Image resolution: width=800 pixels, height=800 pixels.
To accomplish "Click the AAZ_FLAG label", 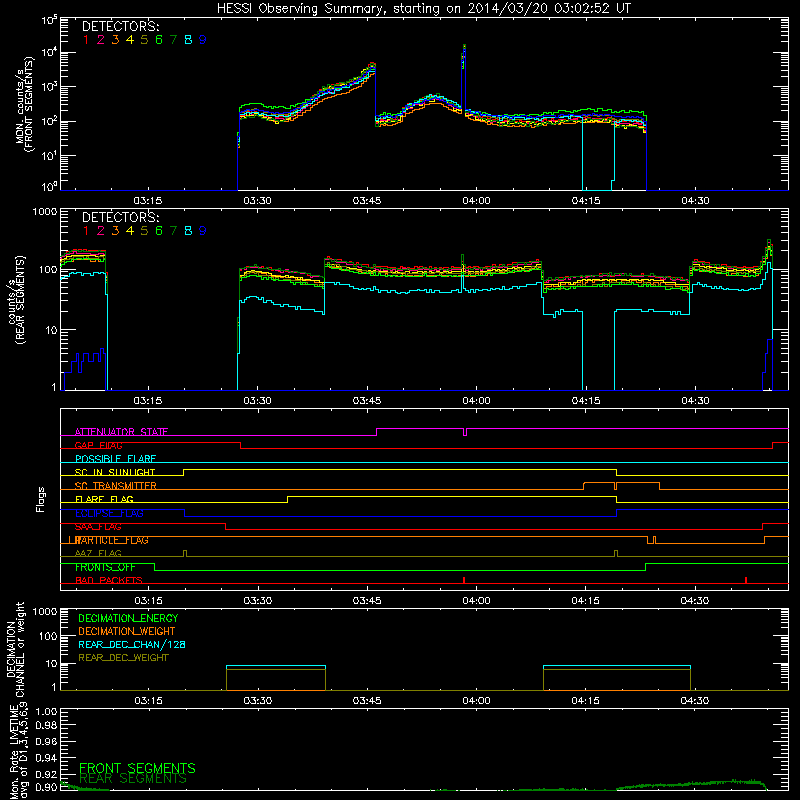I will click(x=98, y=554).
